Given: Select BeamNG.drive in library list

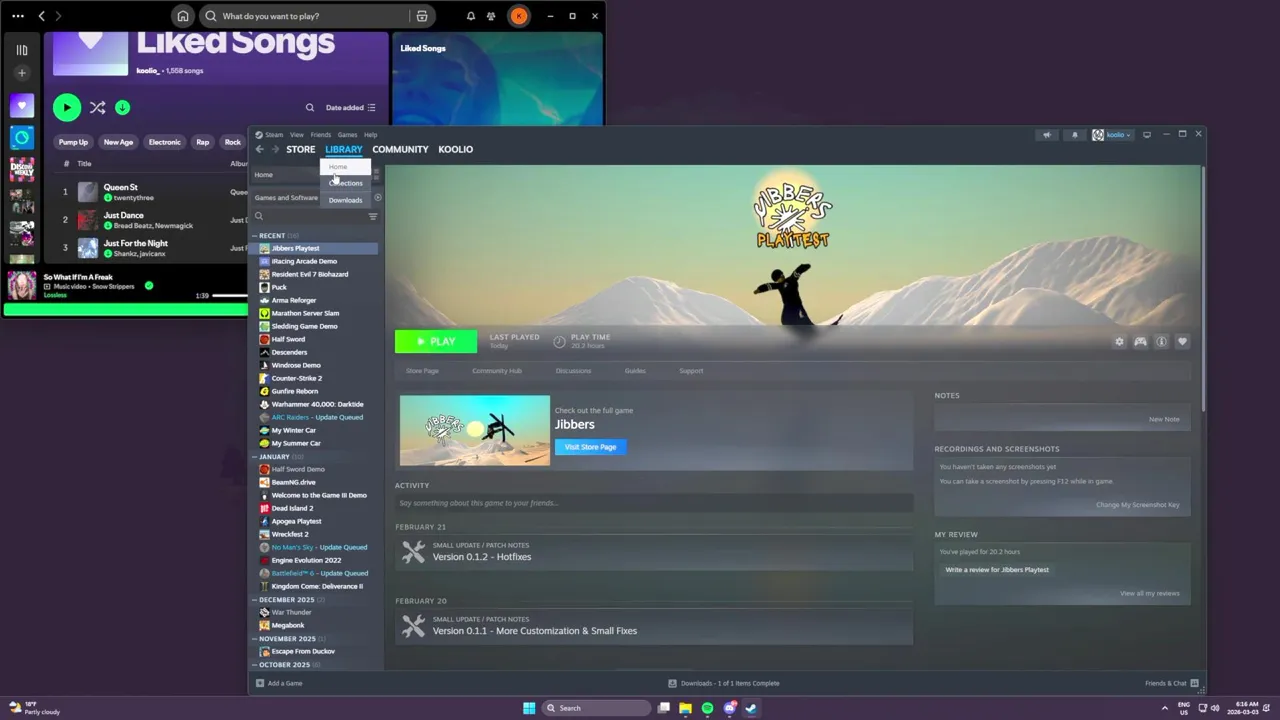Looking at the screenshot, I should pyautogui.click(x=293, y=482).
